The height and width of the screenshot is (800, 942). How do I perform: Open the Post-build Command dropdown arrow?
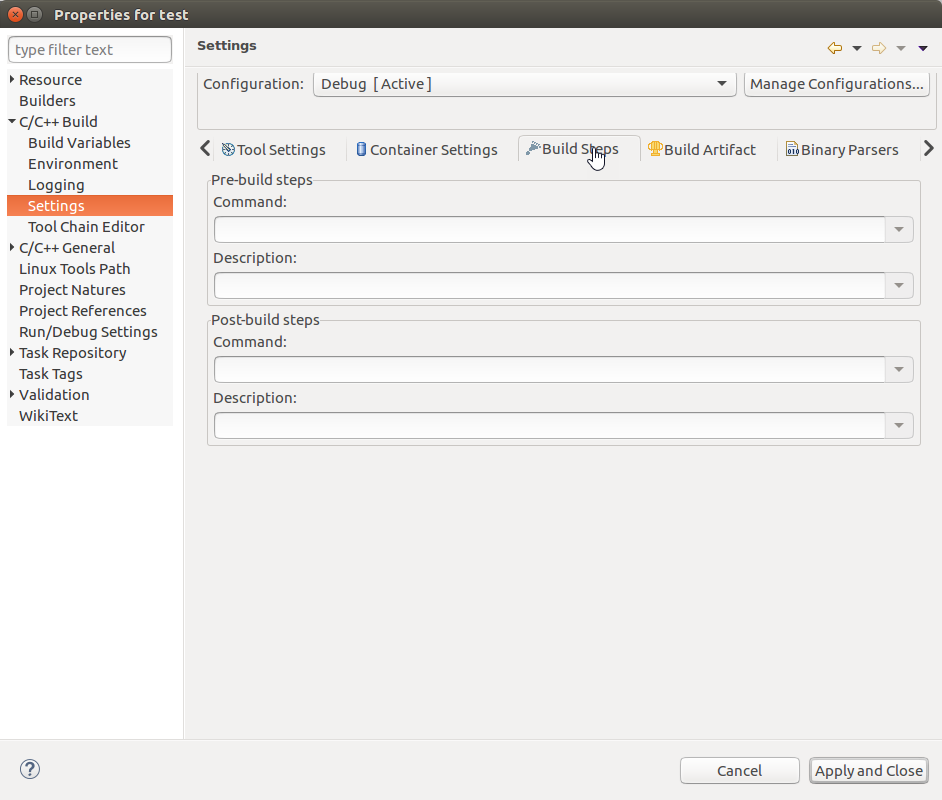click(899, 369)
